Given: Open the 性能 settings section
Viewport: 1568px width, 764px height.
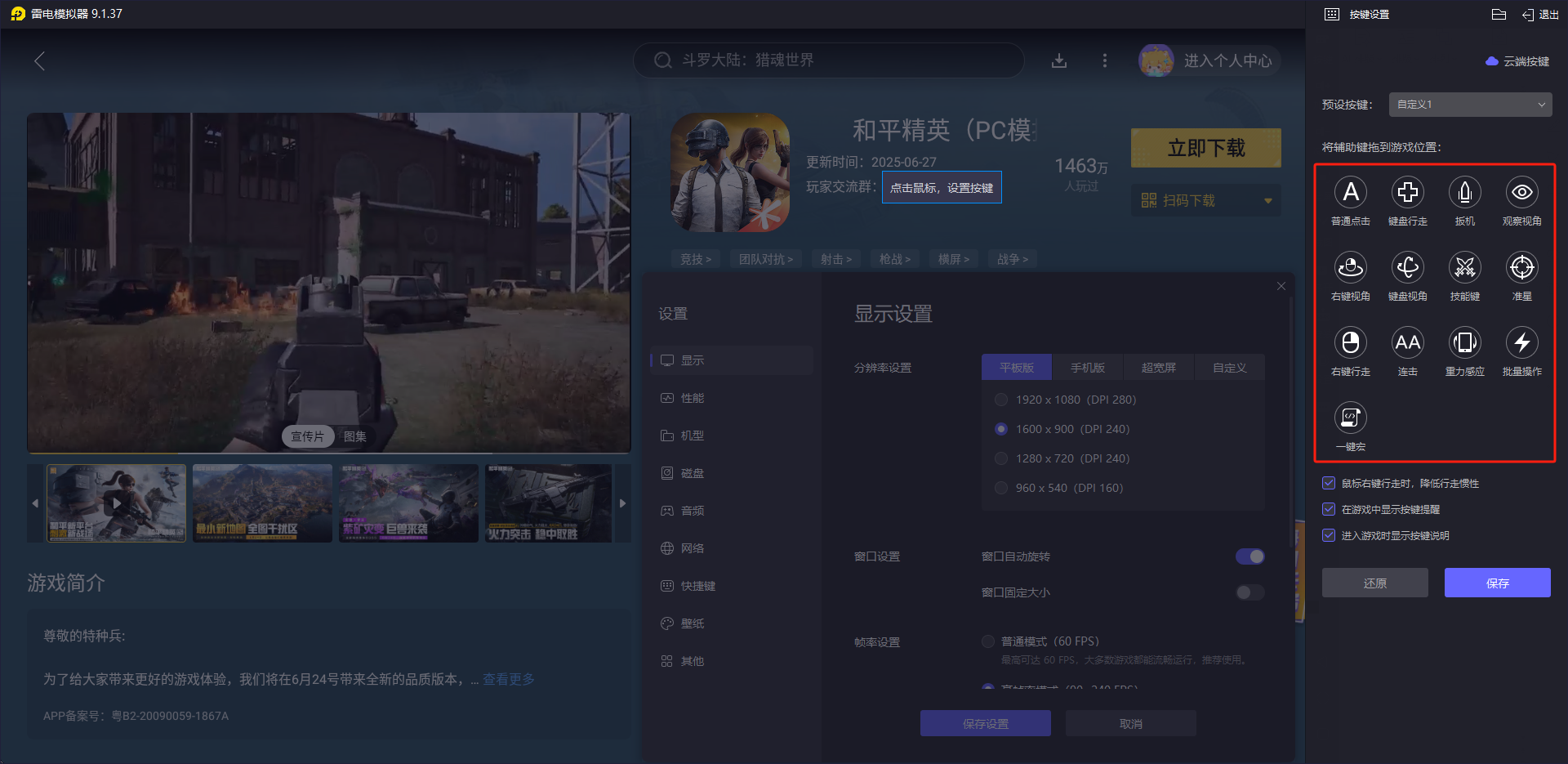Looking at the screenshot, I should (x=693, y=398).
